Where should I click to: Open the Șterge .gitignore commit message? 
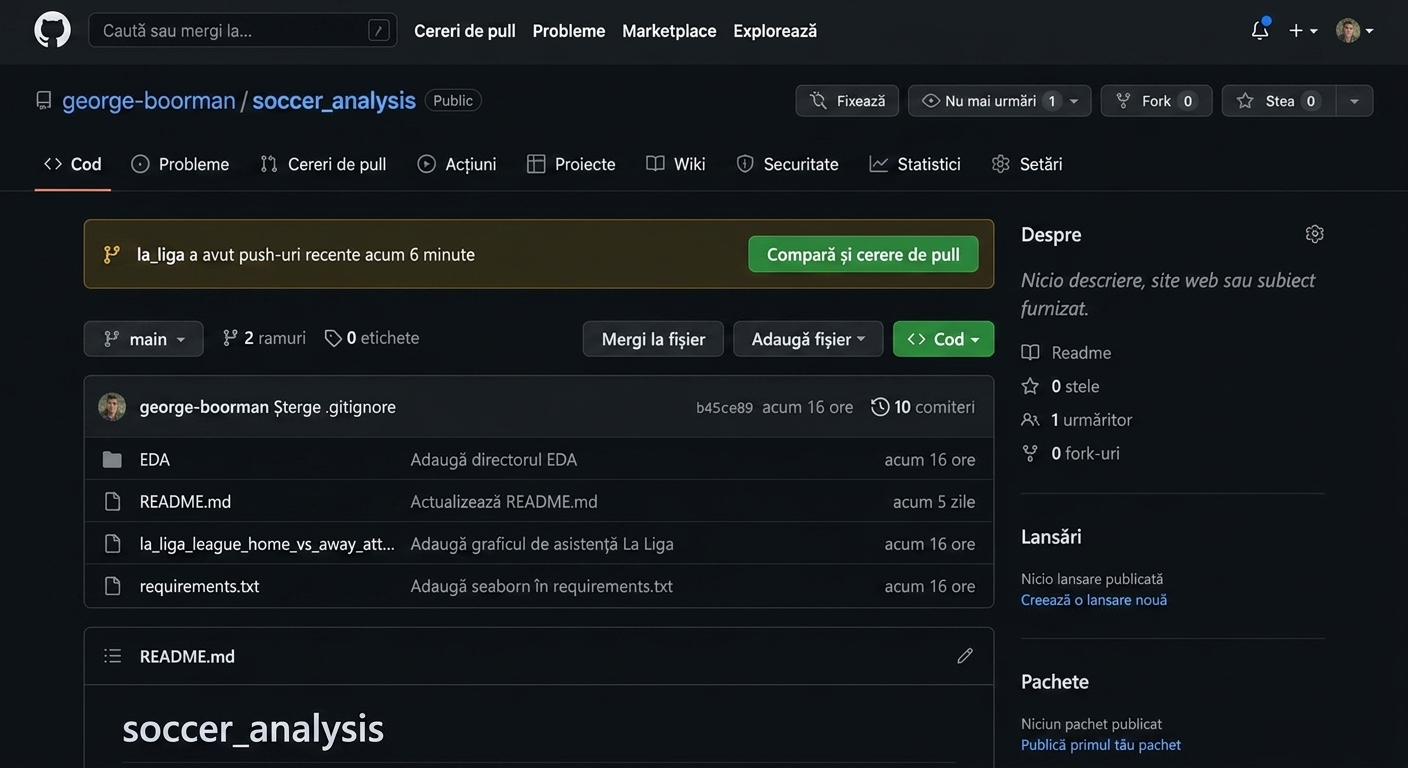pos(335,407)
